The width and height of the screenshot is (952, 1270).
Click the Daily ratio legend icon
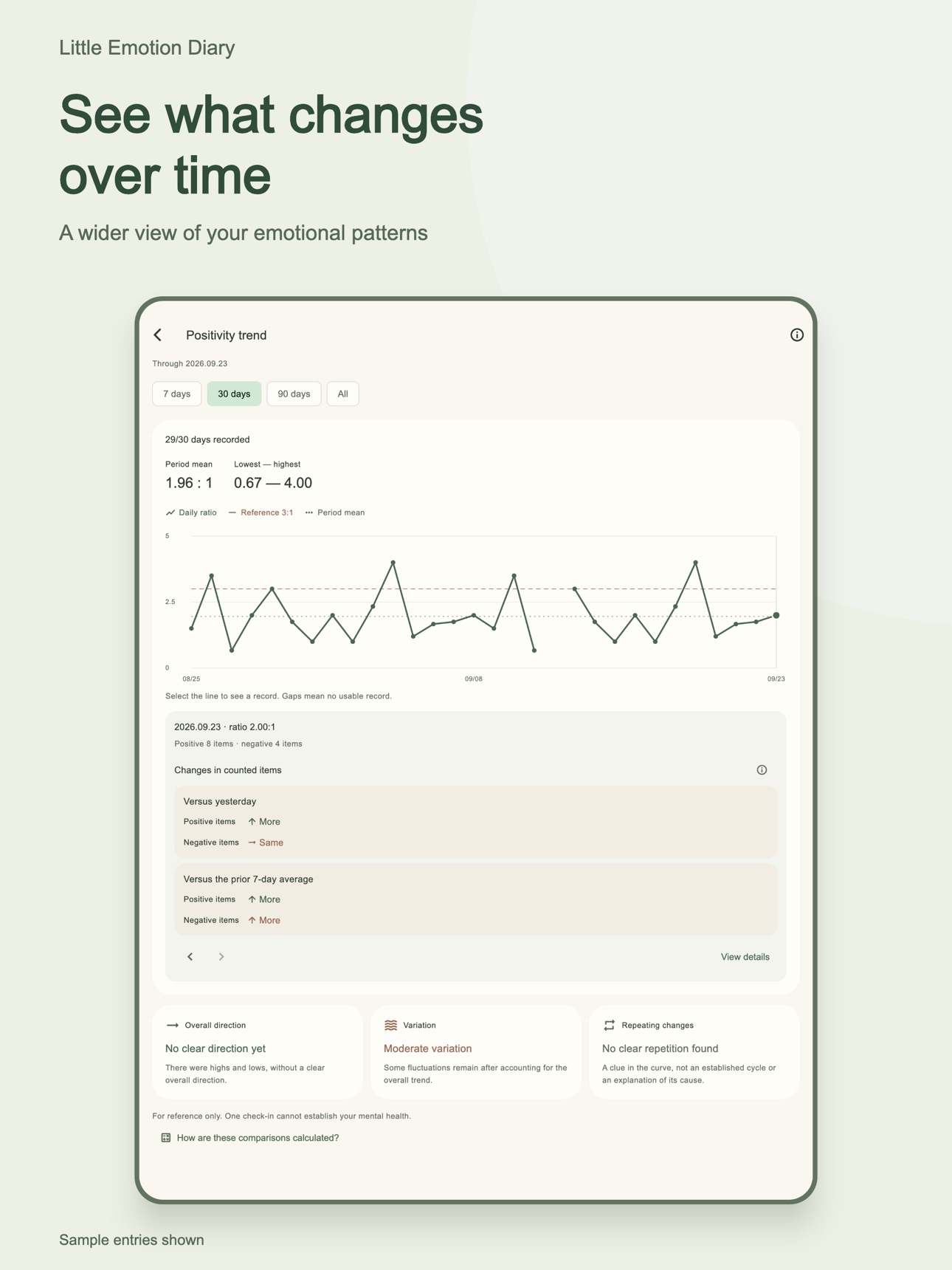[170, 512]
